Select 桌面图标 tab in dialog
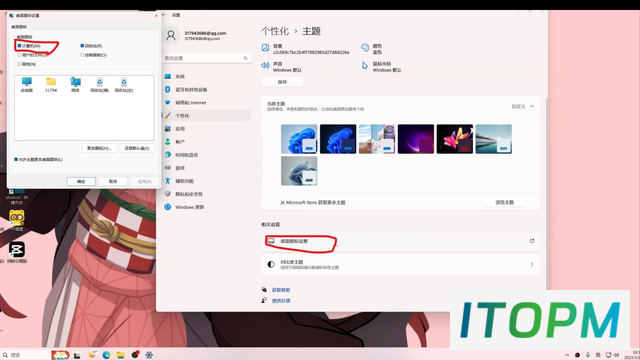The height and width of the screenshot is (360, 640). tap(19, 27)
